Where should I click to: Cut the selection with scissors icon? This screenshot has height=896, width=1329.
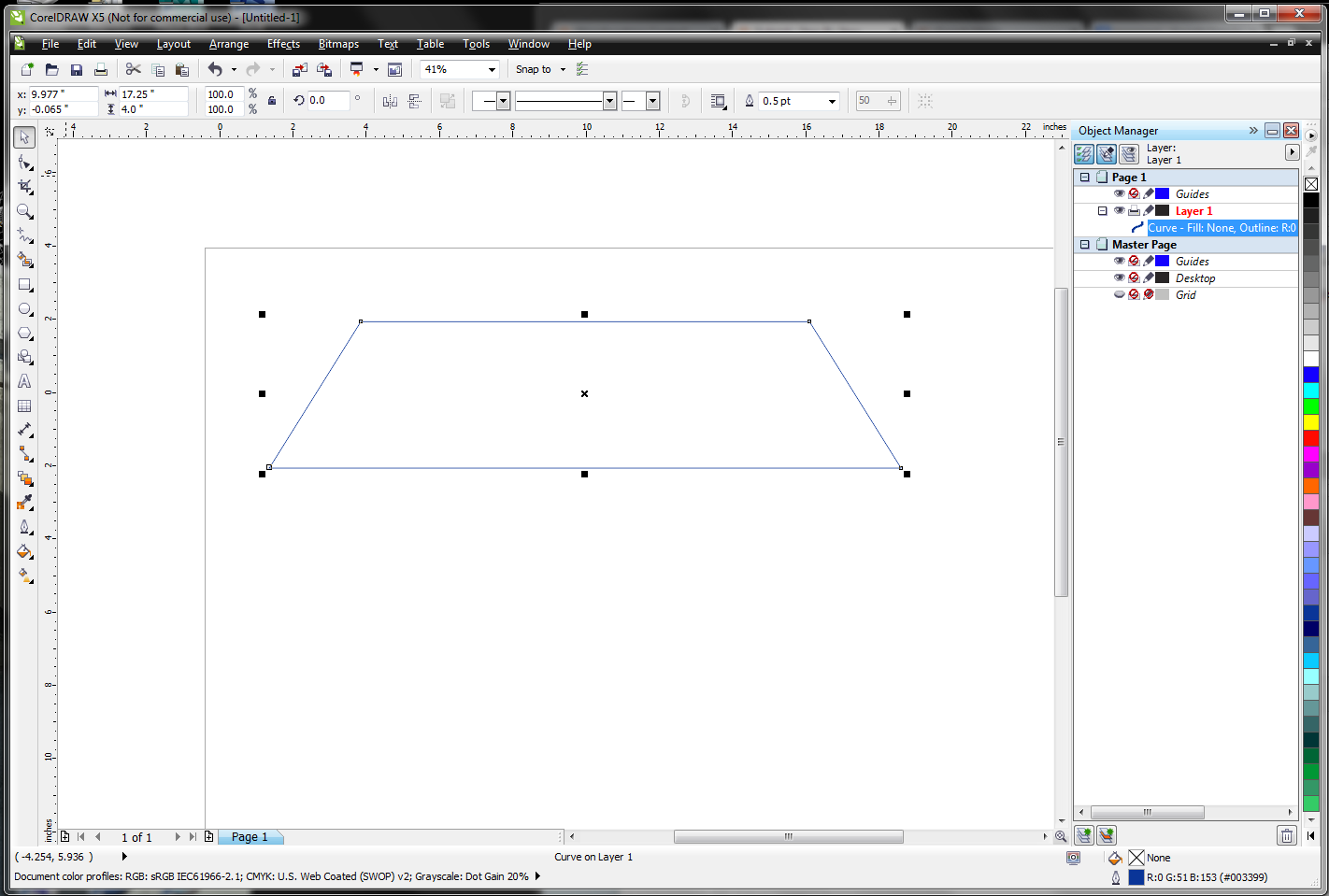[x=133, y=69]
